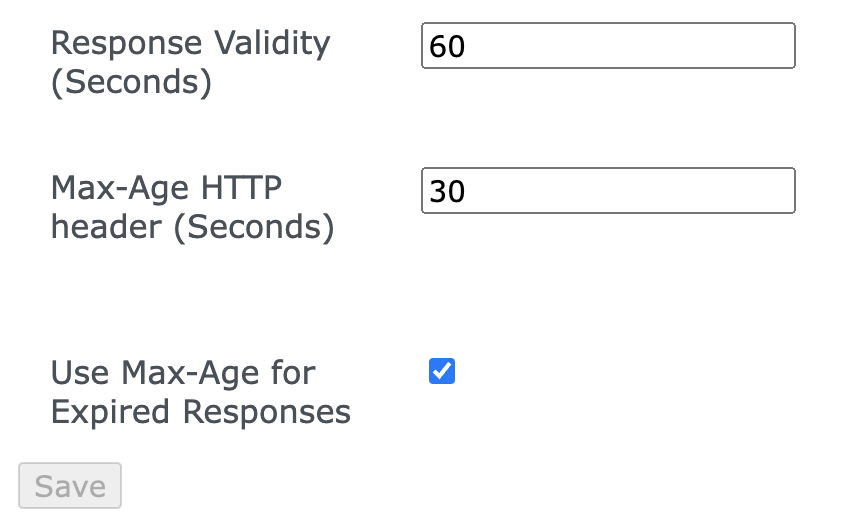Click the "Response Validity (Seconds)" label
The width and height of the screenshot is (846, 526).
(x=190, y=62)
